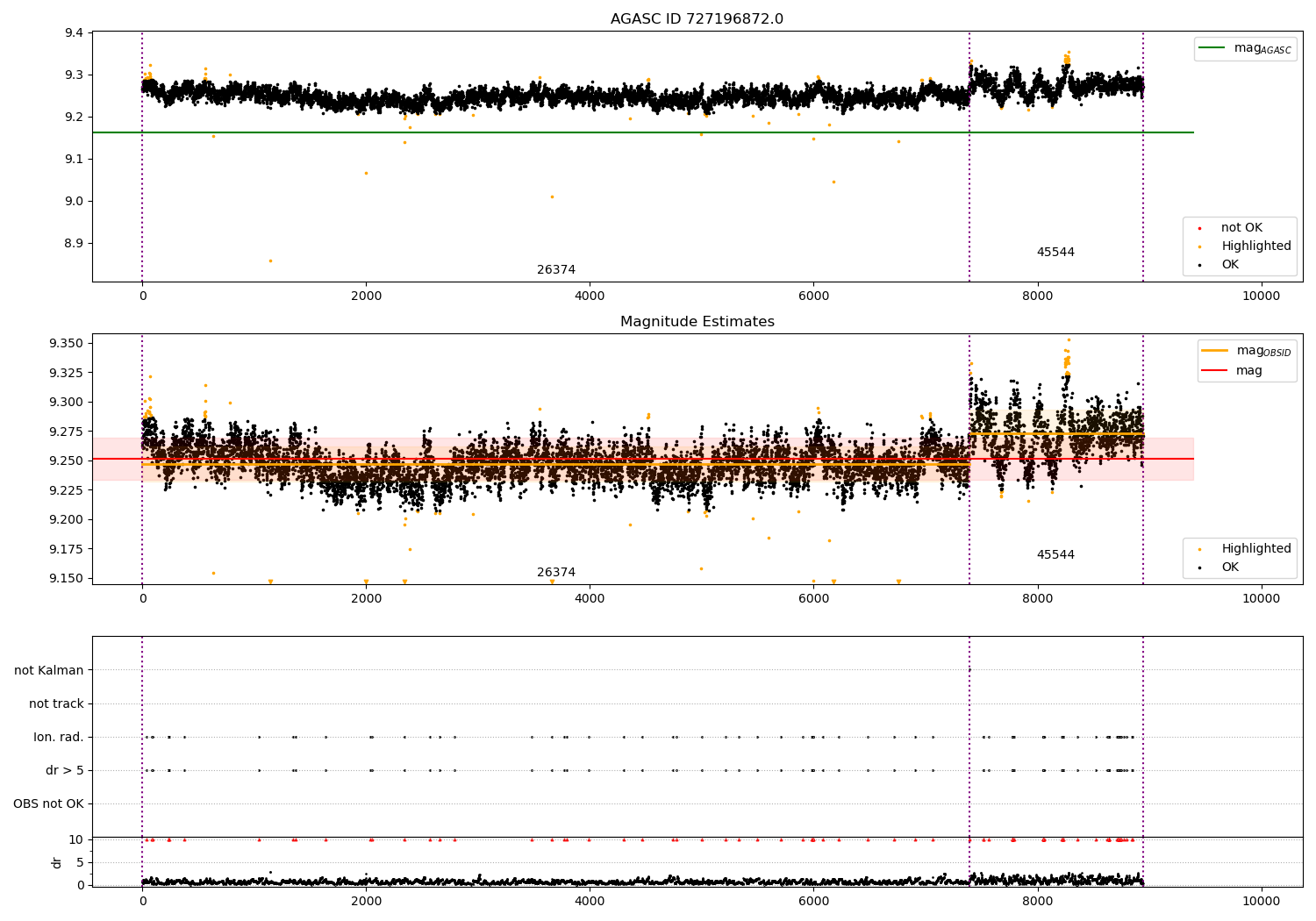Screen dimensions: 1316x921
Task: Click the 26374 obsid label in top plot
Action: (556, 270)
